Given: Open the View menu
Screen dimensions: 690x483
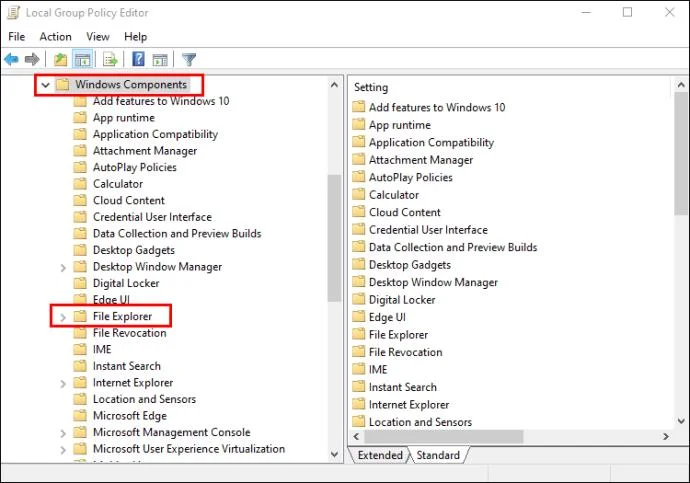Looking at the screenshot, I should point(98,37).
